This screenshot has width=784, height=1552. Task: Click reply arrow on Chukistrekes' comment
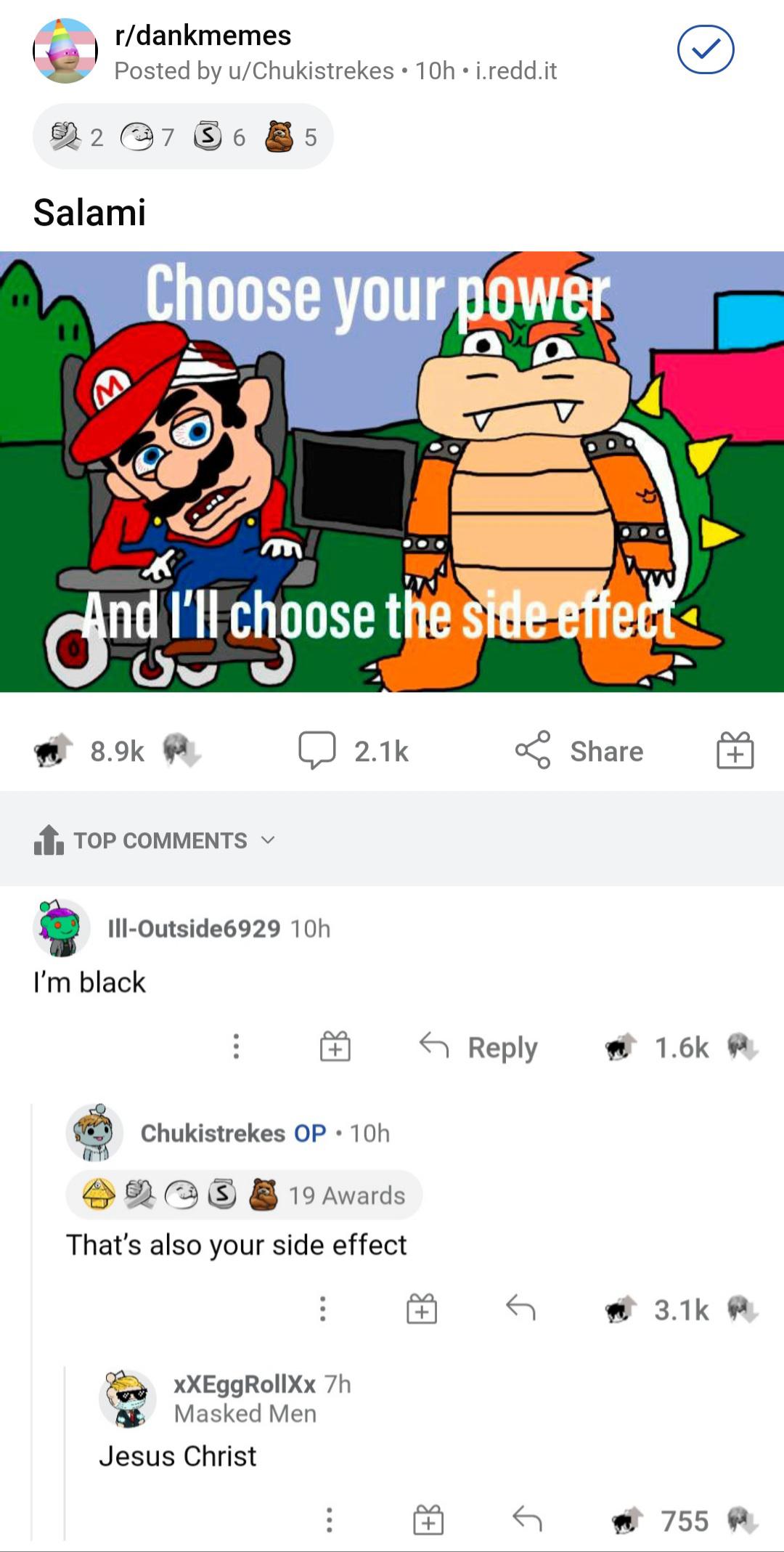(x=520, y=1309)
